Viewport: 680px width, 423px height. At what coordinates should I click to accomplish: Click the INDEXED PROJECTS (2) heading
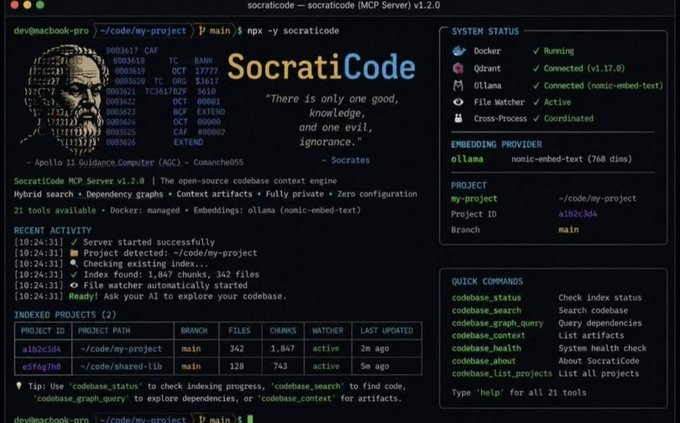[x=65, y=315]
